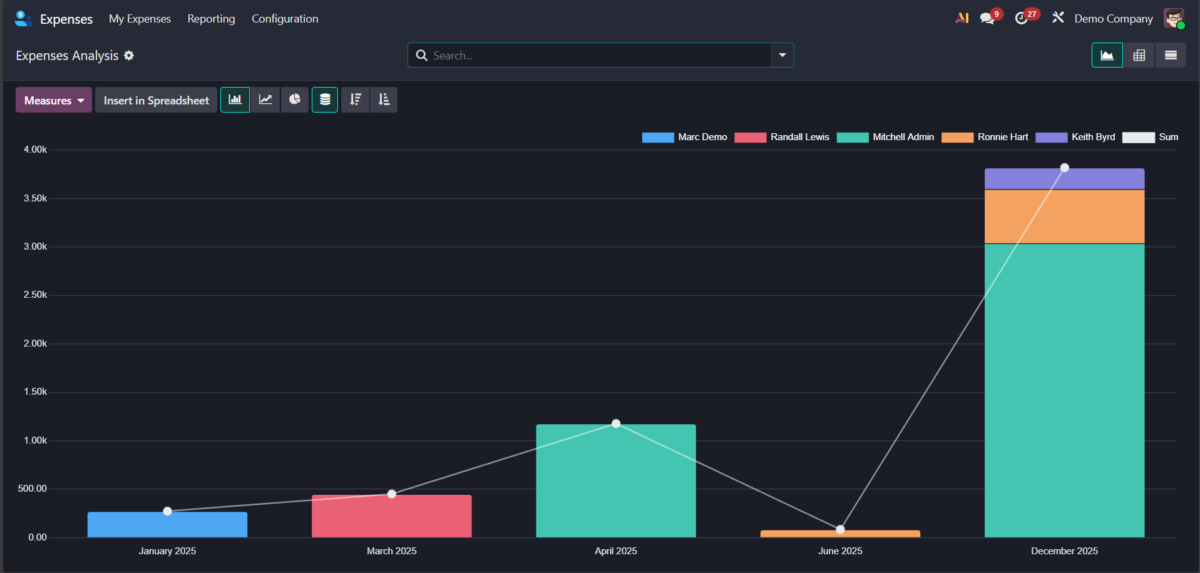Screen dimensions: 1200x573
Task: Sort chart in ascending order
Action: tap(384, 100)
